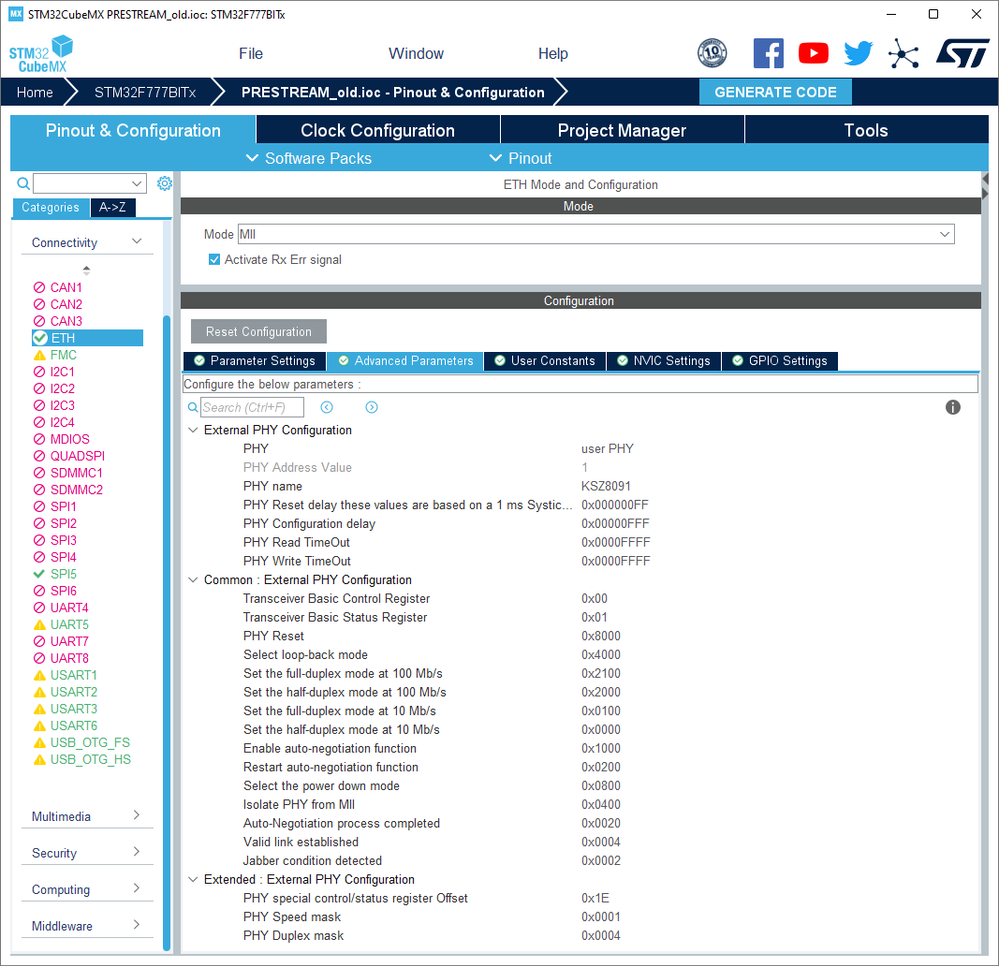This screenshot has width=999, height=966.
Task: Switch to A->Z peripheral view
Action: (113, 207)
